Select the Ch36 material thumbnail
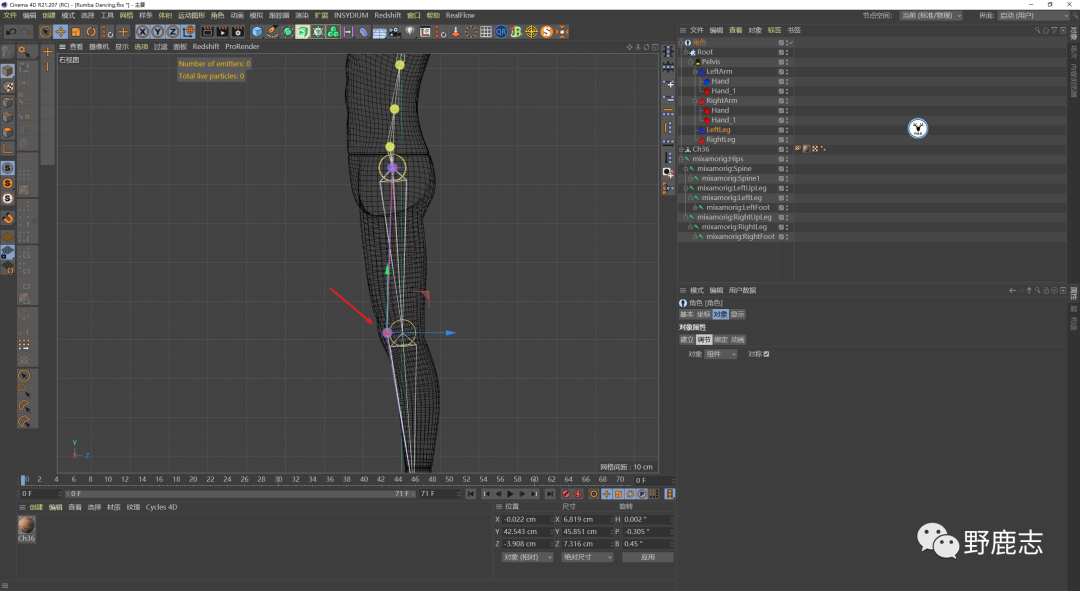The height and width of the screenshot is (591, 1080). click(x=27, y=525)
